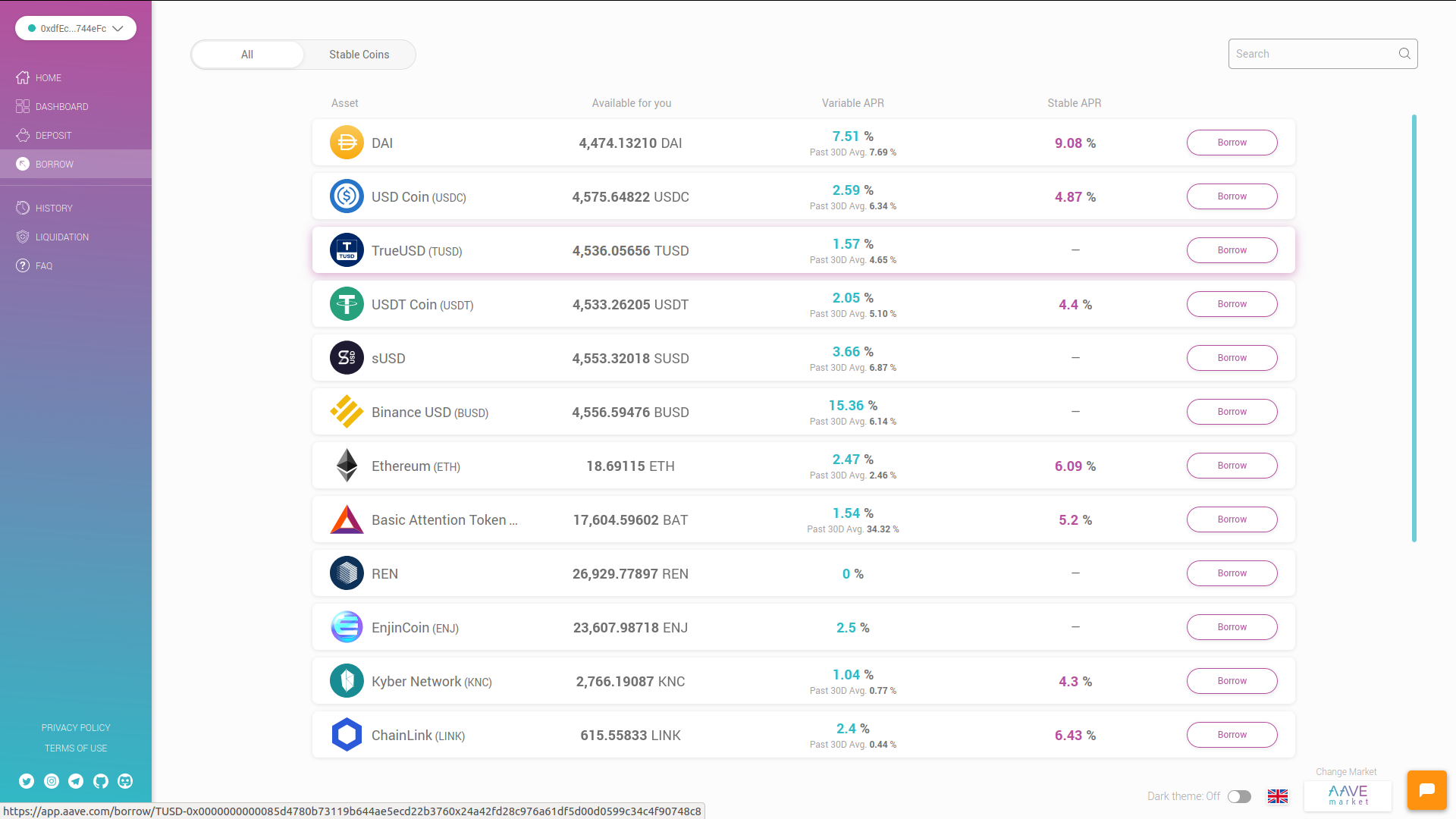
Task: Click the Binance USD logo icon
Action: (347, 412)
